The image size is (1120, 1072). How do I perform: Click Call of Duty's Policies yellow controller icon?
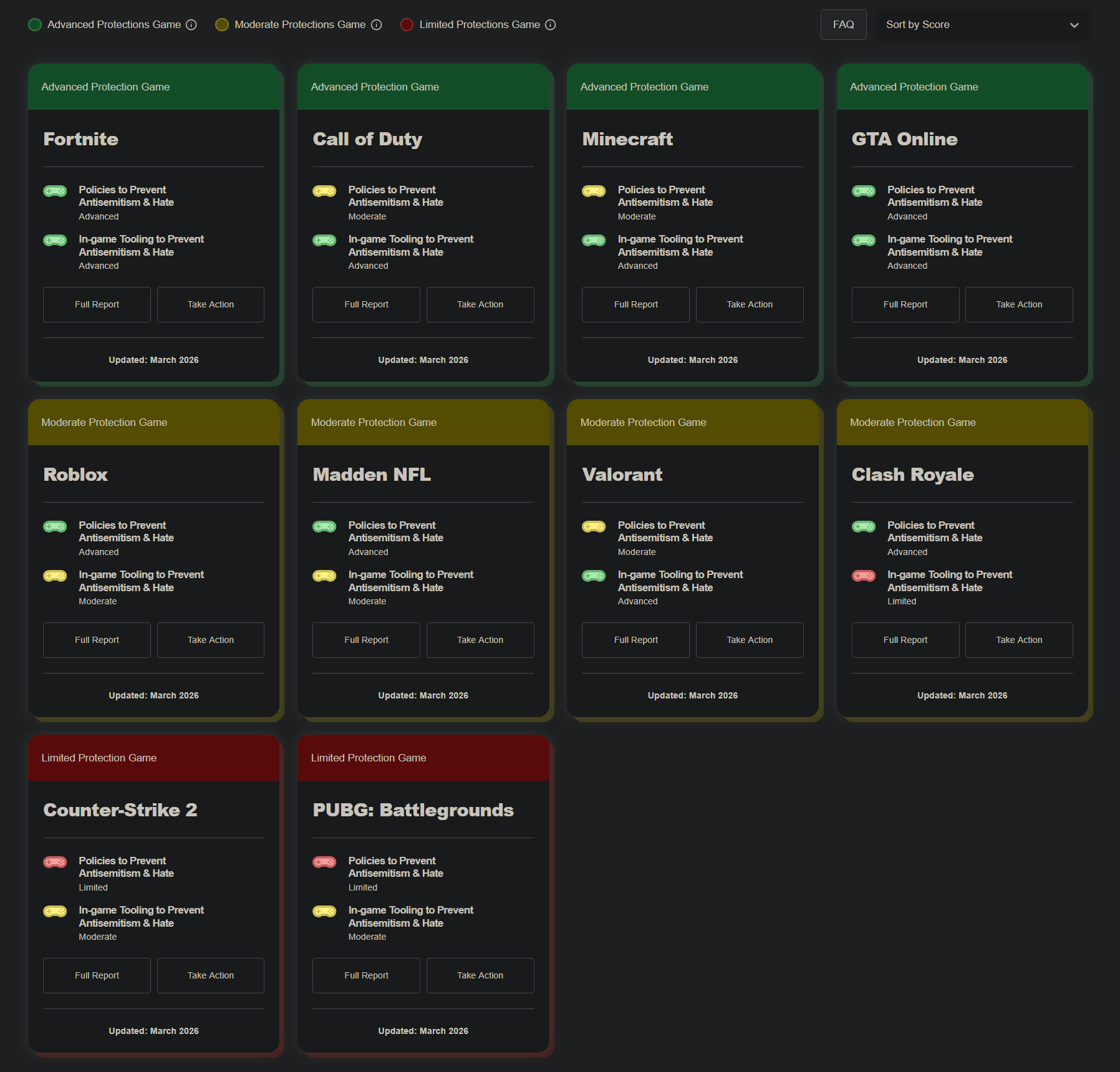pos(324,191)
